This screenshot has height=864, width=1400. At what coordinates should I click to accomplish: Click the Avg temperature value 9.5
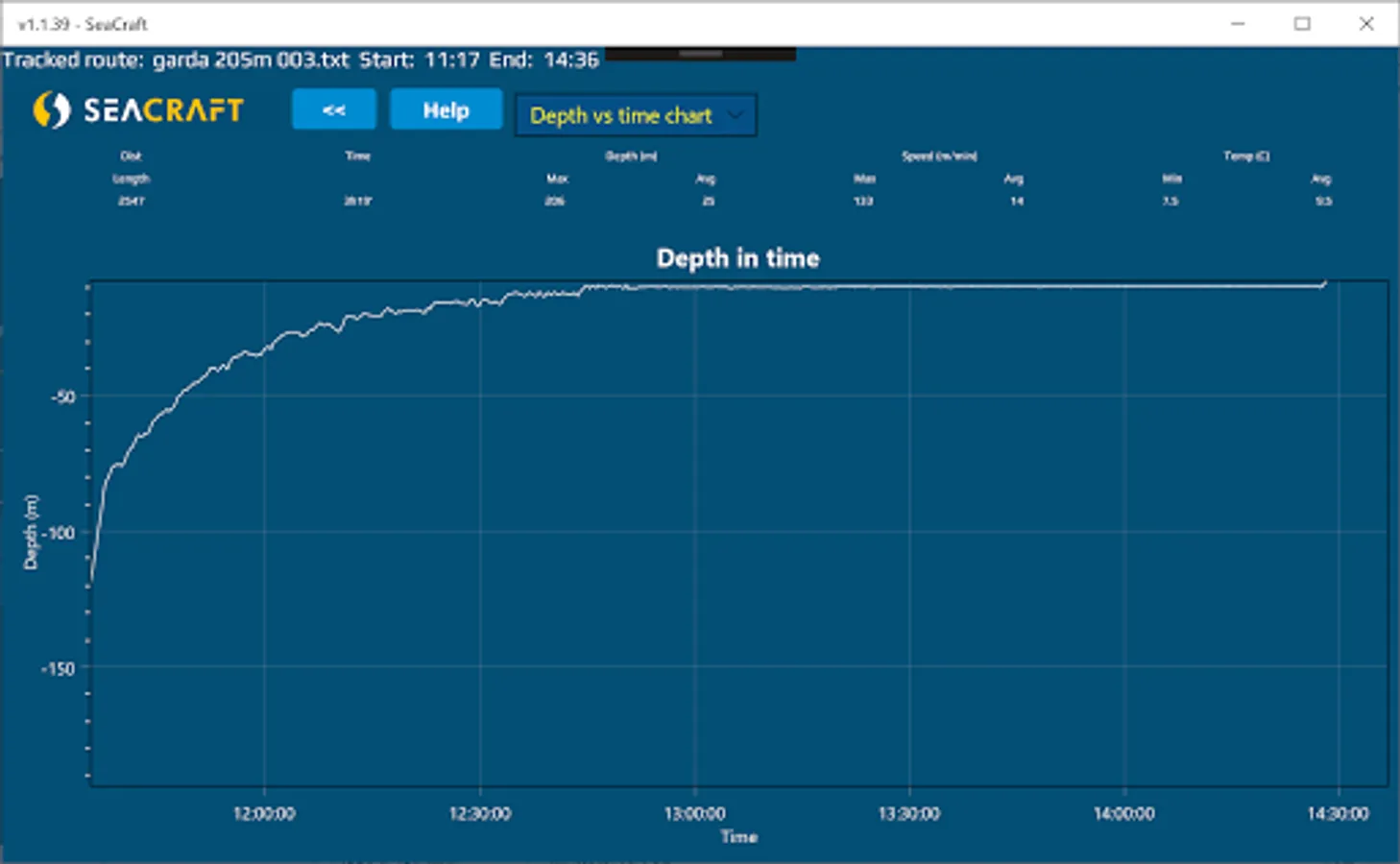click(x=1322, y=201)
